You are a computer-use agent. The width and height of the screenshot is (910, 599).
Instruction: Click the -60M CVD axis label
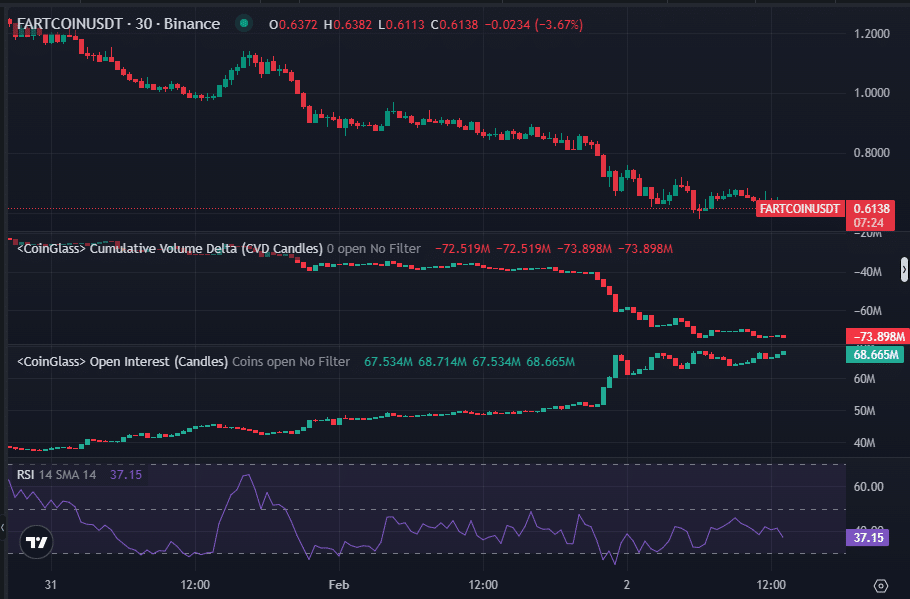(867, 311)
